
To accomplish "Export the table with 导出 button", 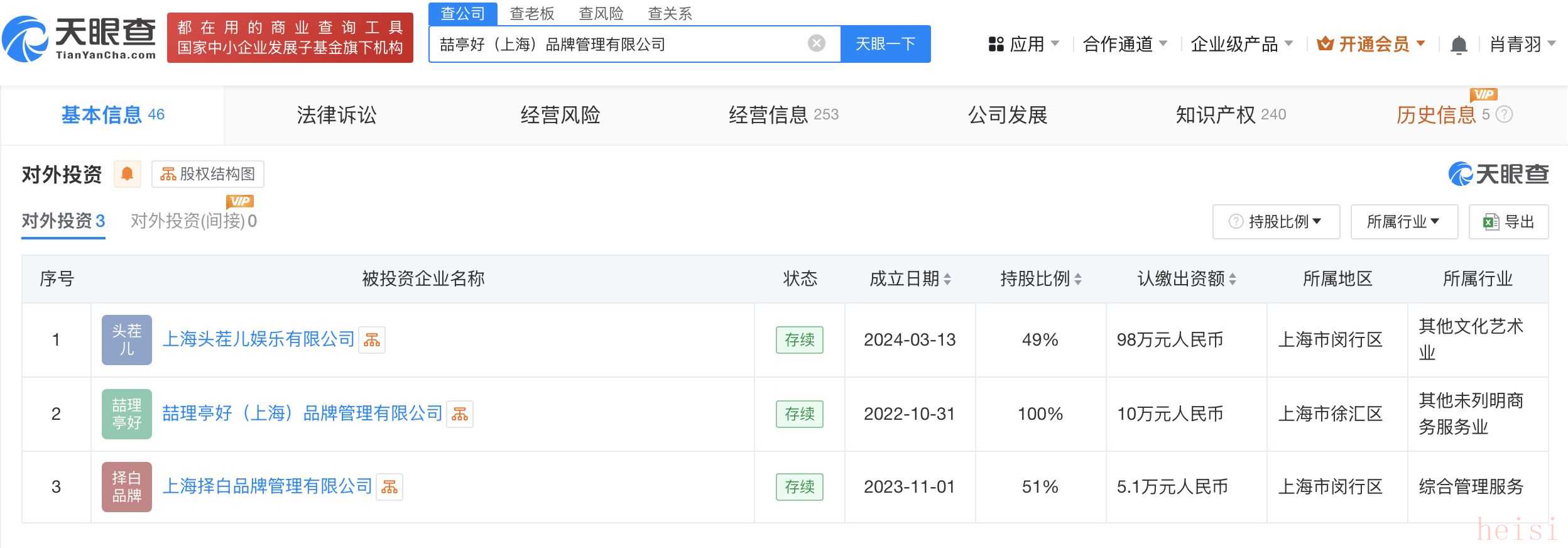I will coord(1508,222).
